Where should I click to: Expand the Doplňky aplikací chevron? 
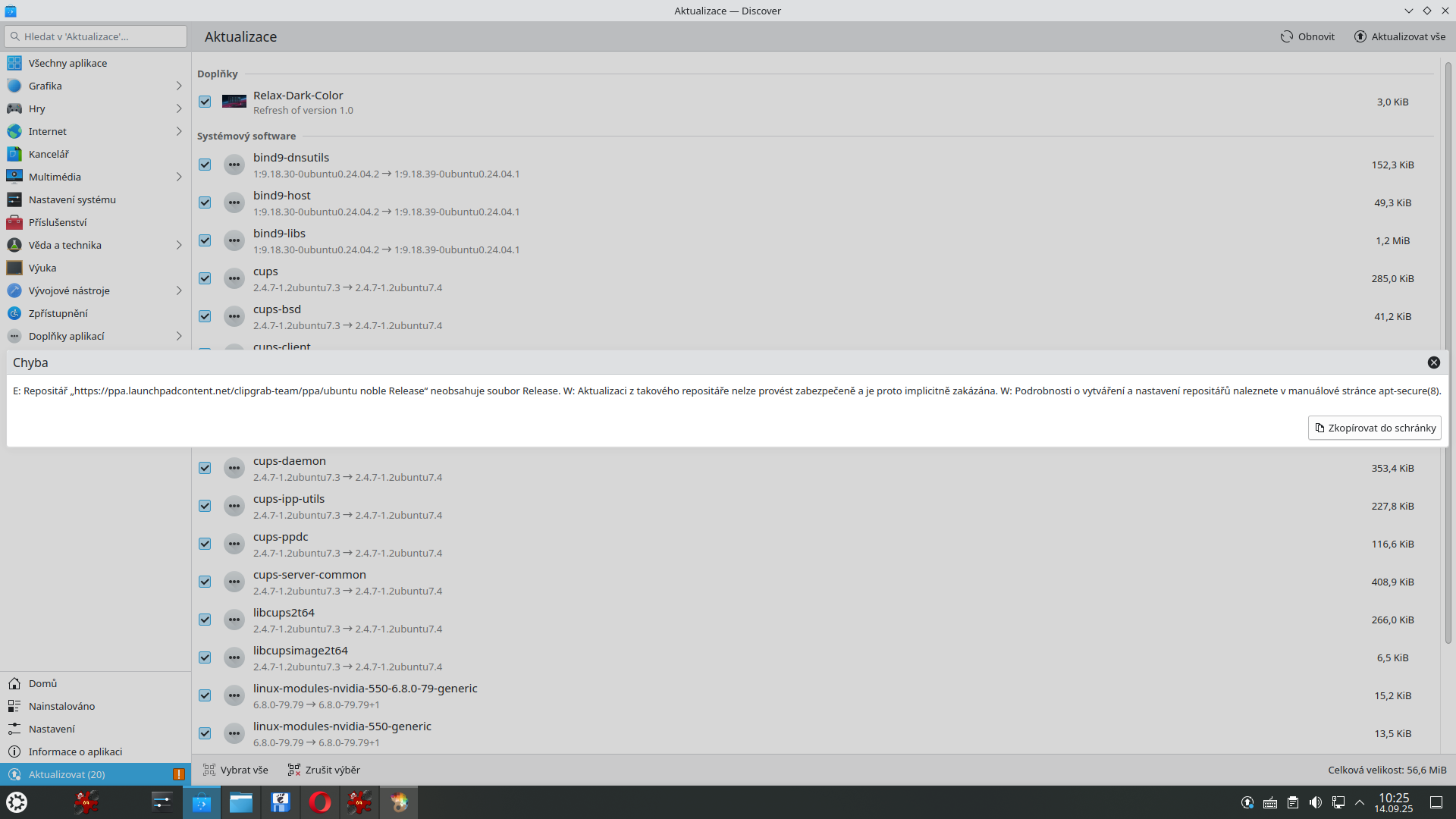tap(179, 336)
